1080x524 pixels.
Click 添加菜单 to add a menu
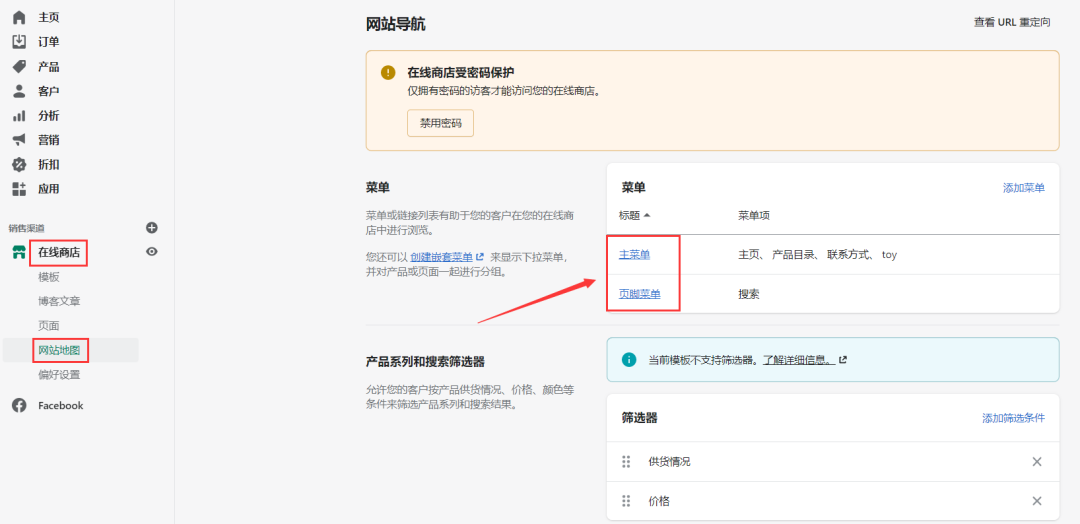pos(1023,188)
